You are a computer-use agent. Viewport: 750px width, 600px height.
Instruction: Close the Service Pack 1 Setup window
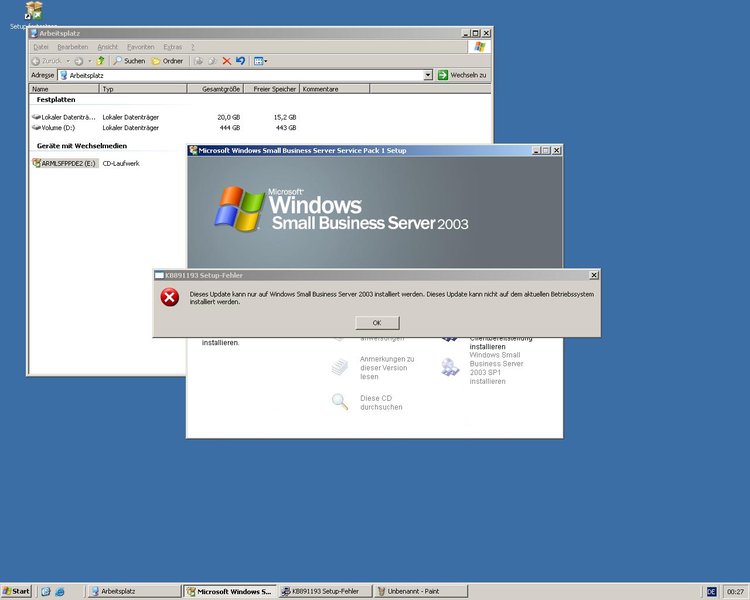556,150
